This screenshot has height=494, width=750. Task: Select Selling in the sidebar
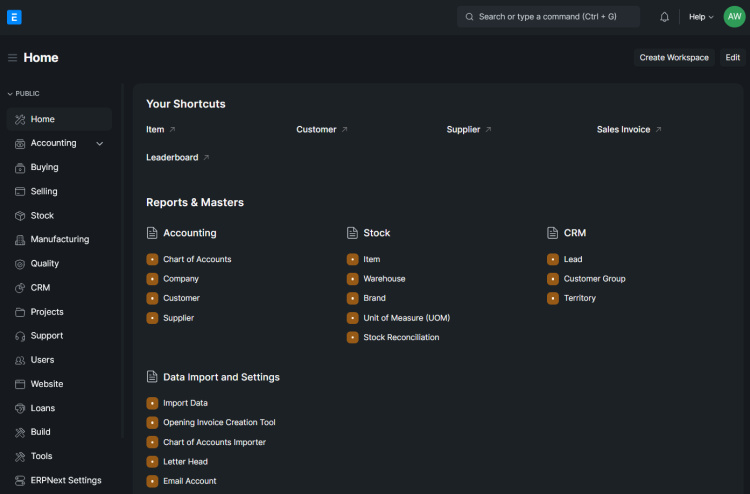pos(44,192)
